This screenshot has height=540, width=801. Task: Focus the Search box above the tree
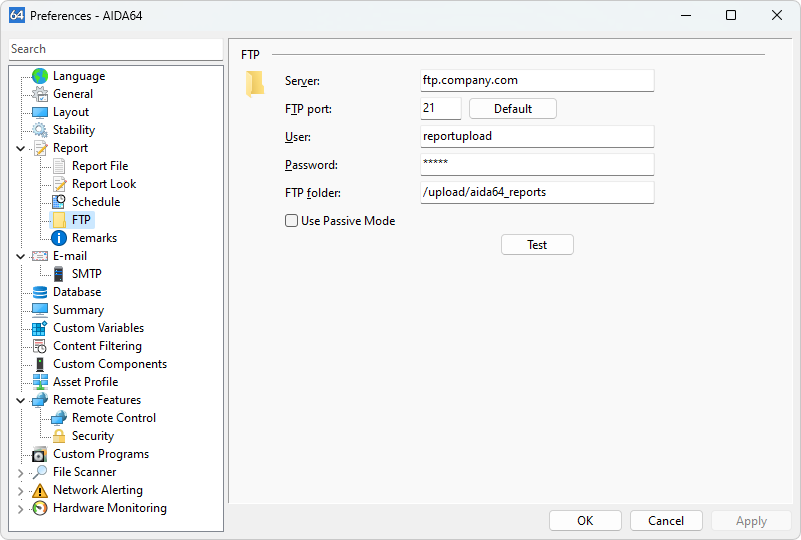pos(115,49)
